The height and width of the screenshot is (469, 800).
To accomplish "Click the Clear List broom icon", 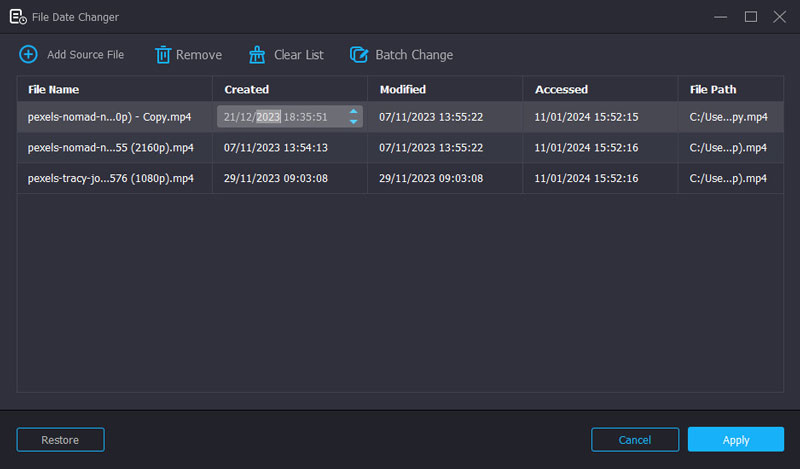I will (x=257, y=54).
